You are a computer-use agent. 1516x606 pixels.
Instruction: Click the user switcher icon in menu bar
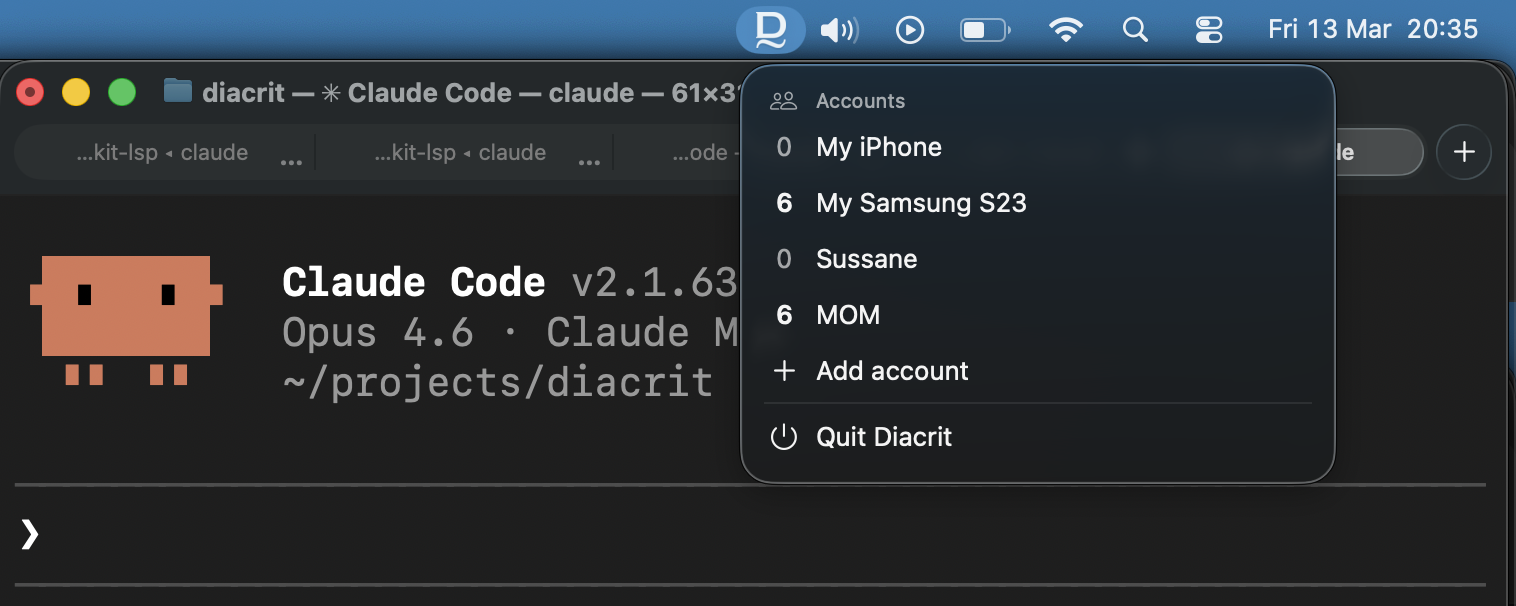pyautogui.click(x=1208, y=29)
